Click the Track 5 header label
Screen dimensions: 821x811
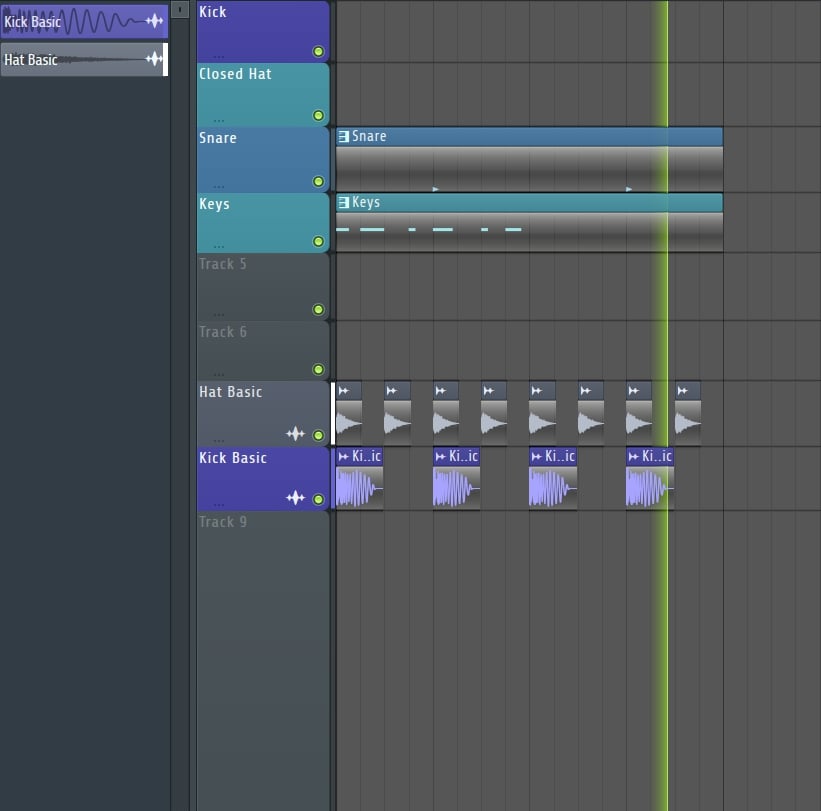point(222,264)
